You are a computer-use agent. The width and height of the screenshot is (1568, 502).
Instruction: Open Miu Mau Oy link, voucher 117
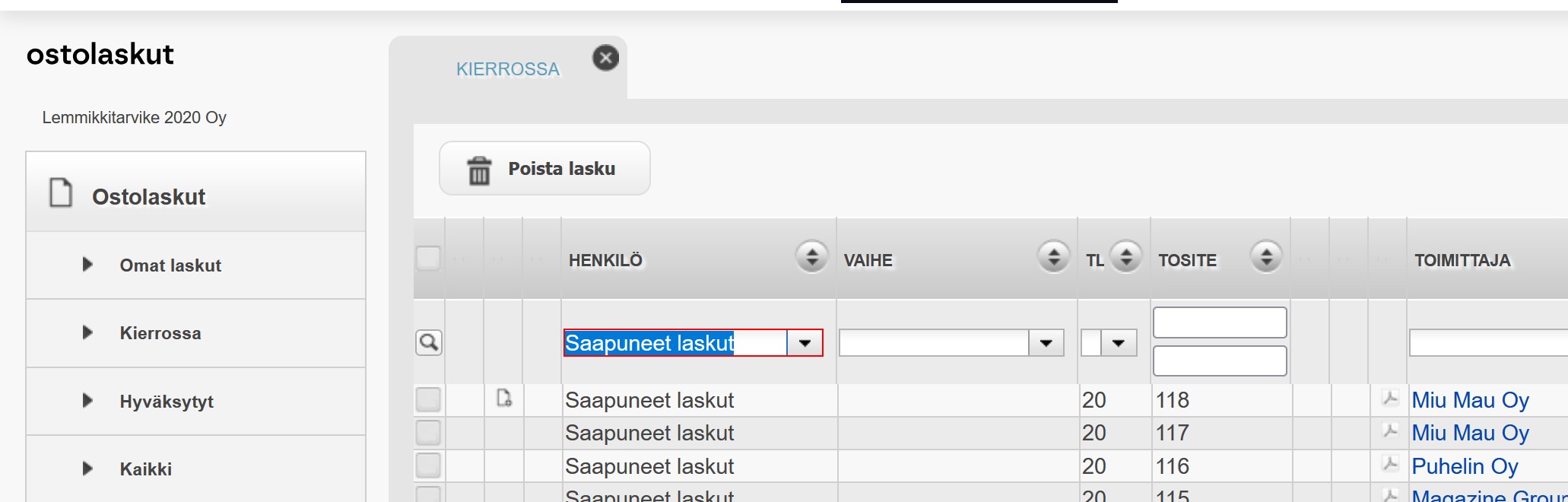point(1470,433)
